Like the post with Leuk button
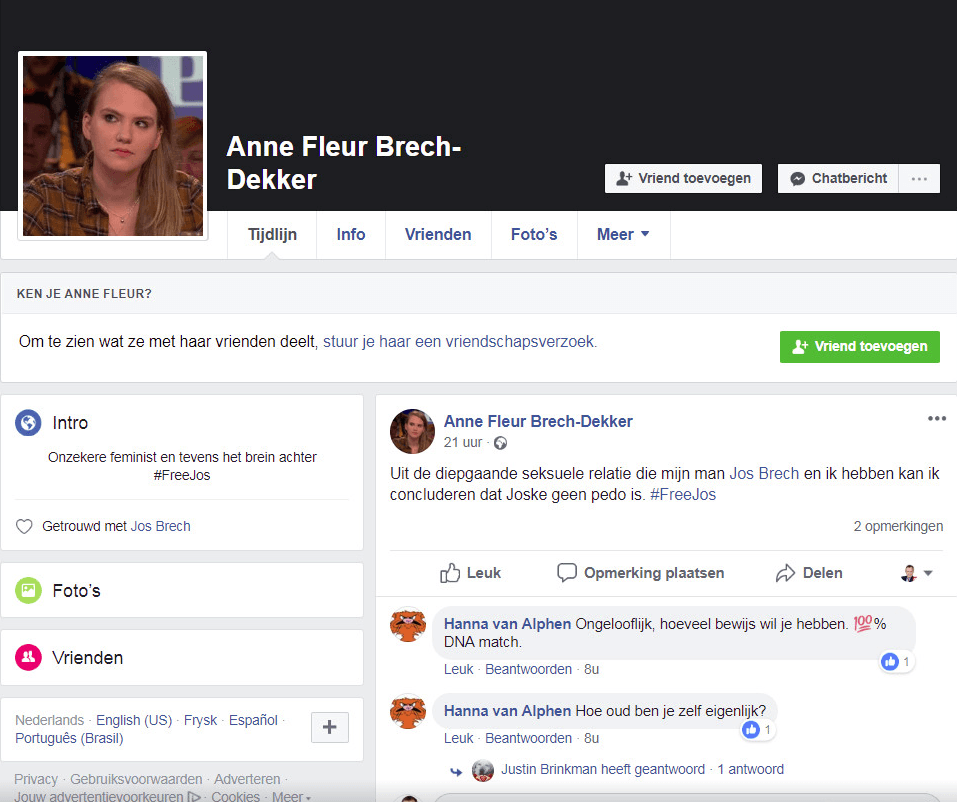The width and height of the screenshot is (957, 802). (471, 573)
